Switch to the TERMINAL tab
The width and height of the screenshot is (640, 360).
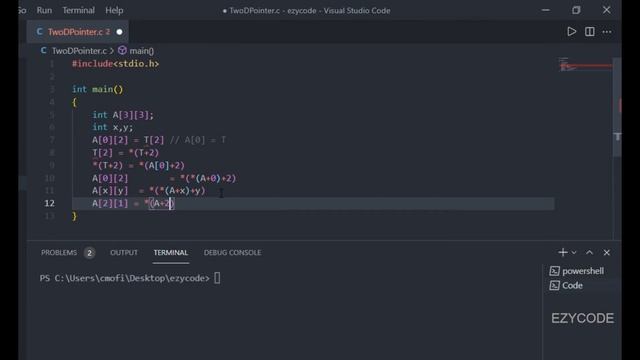click(171, 253)
